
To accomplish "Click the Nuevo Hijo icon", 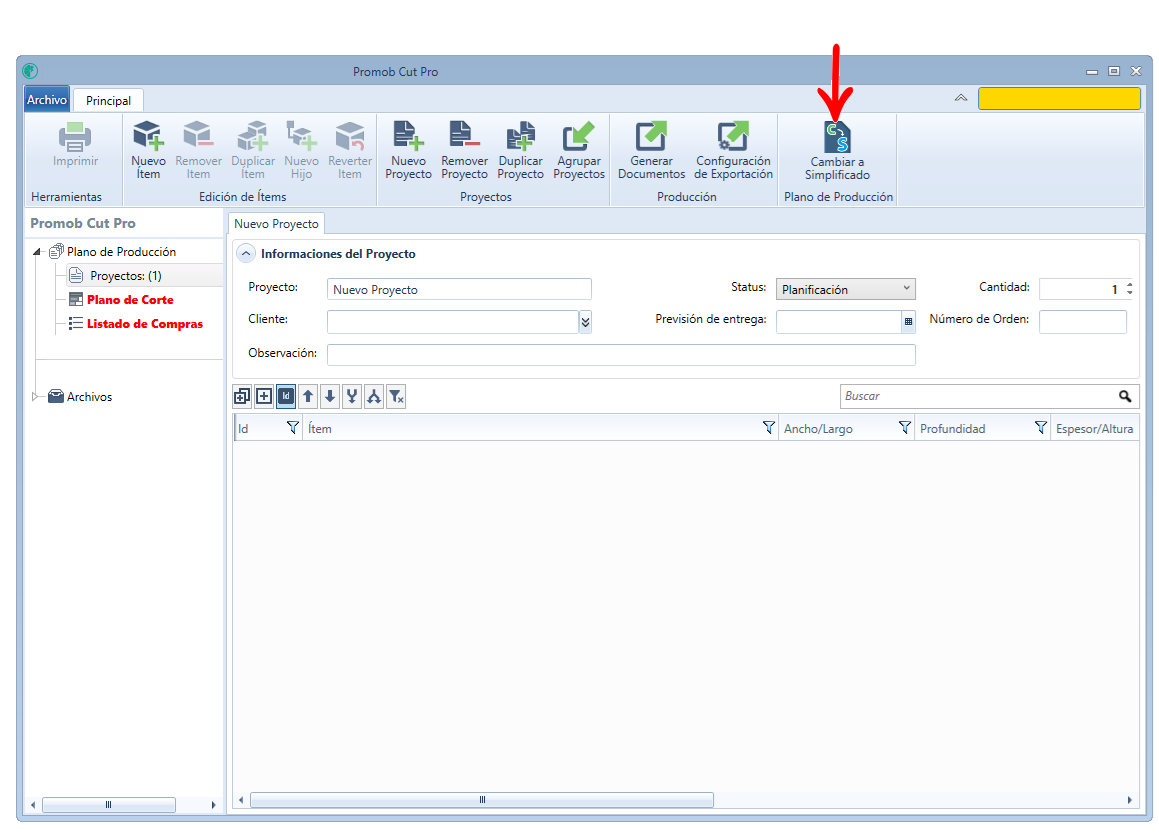I will [x=301, y=136].
